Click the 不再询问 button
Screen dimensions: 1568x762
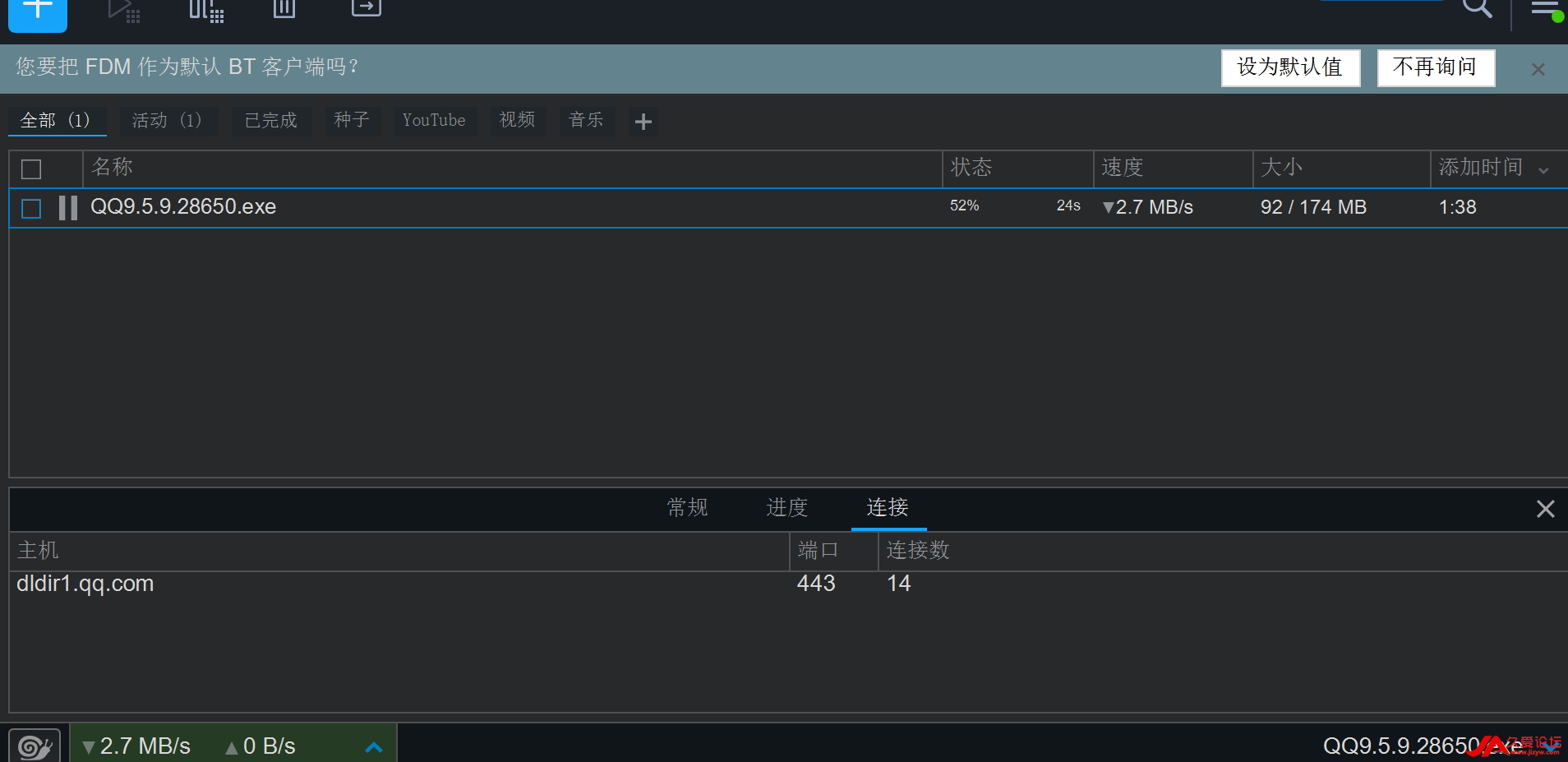[x=1436, y=67]
